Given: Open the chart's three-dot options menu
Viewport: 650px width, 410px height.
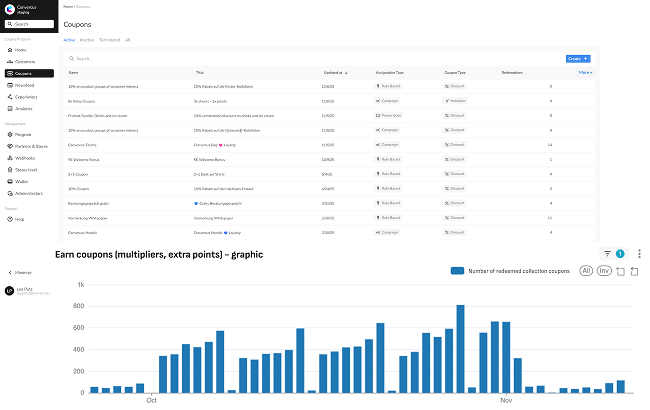Looking at the screenshot, I should tap(639, 254).
